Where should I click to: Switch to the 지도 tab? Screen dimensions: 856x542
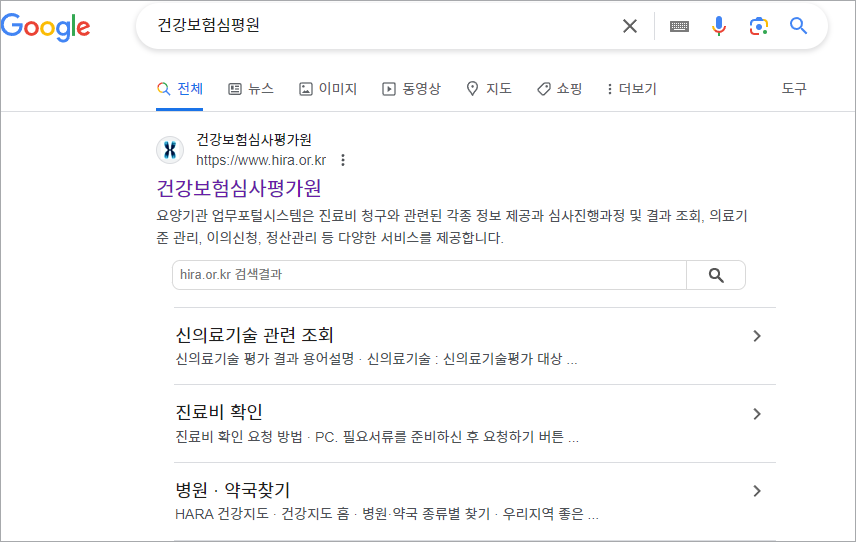[x=489, y=88]
